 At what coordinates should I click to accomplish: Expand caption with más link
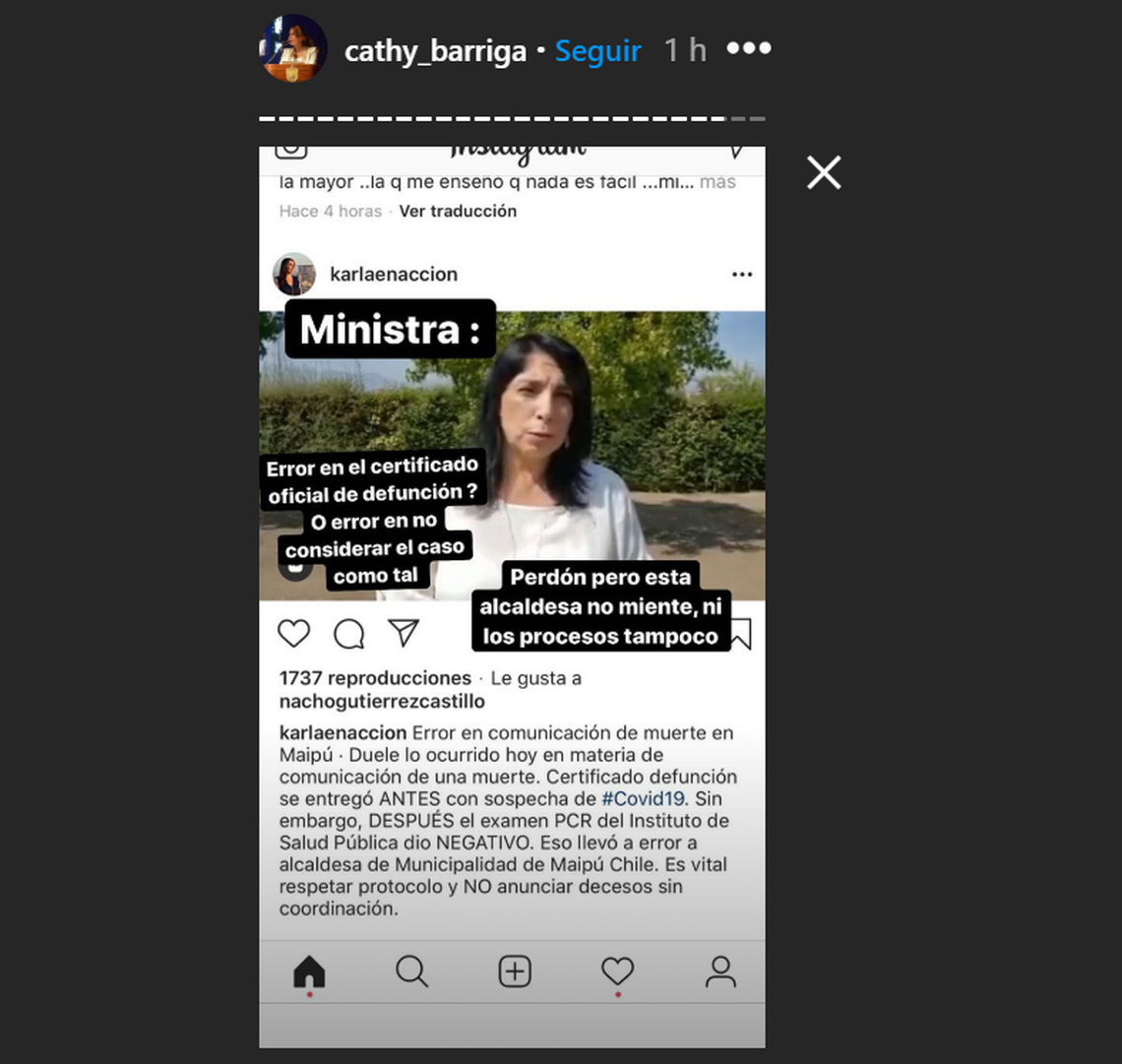717,182
